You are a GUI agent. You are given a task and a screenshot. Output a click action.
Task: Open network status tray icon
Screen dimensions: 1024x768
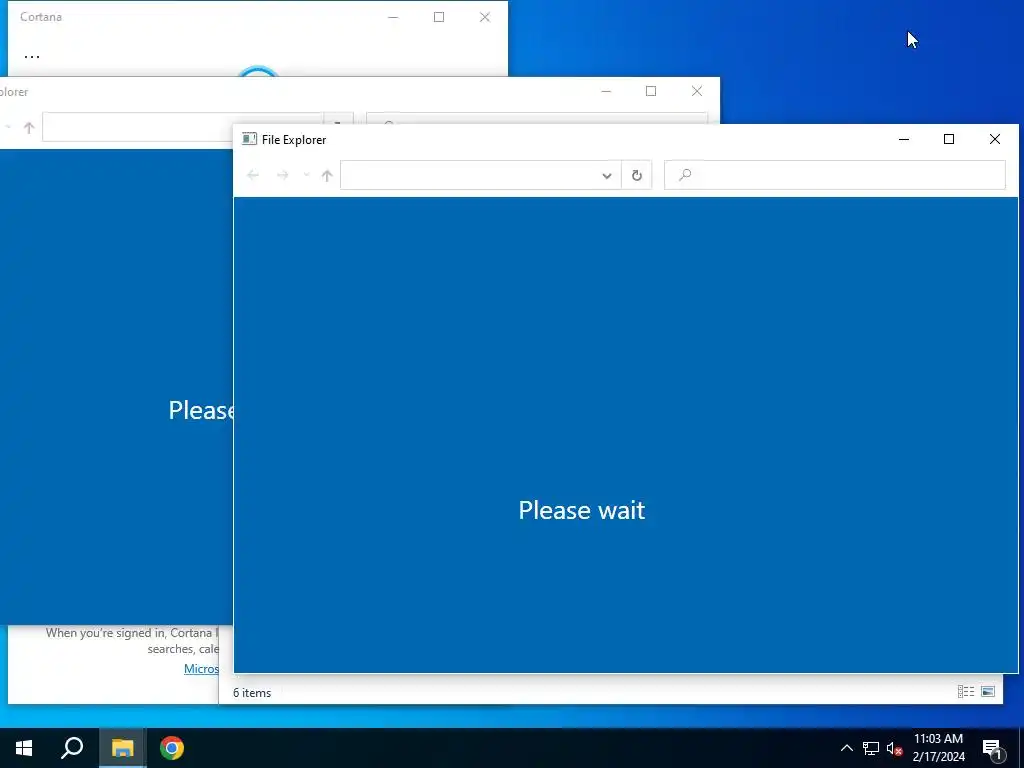point(871,748)
